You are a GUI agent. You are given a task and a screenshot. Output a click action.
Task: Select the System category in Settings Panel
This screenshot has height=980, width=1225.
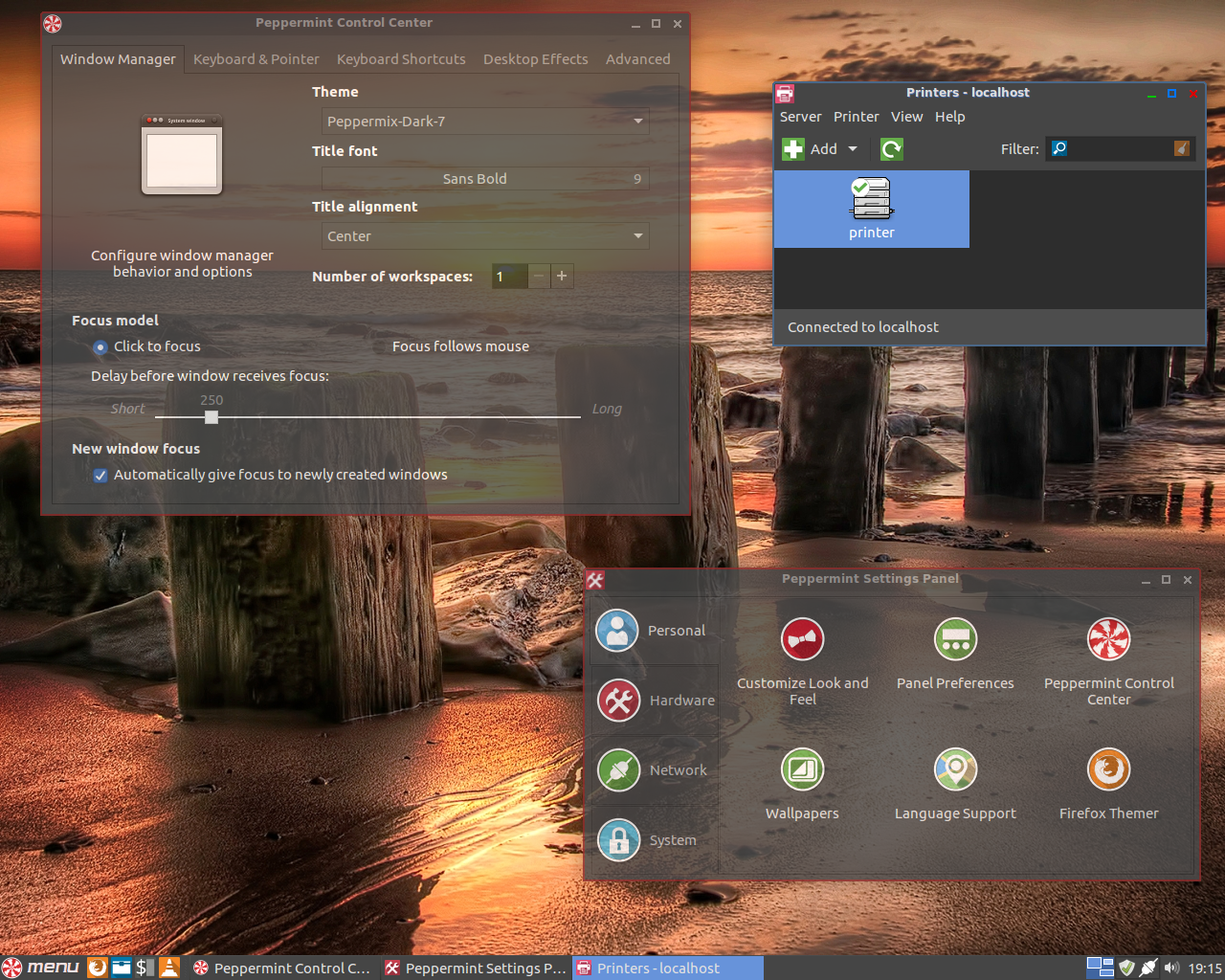pyautogui.click(x=655, y=840)
